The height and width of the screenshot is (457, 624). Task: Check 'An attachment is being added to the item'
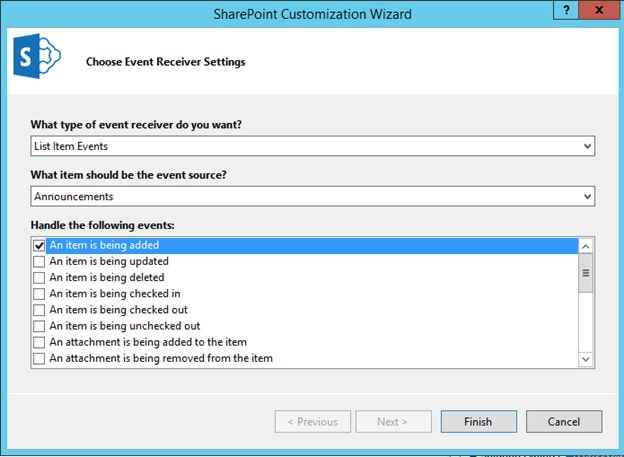coord(39,342)
